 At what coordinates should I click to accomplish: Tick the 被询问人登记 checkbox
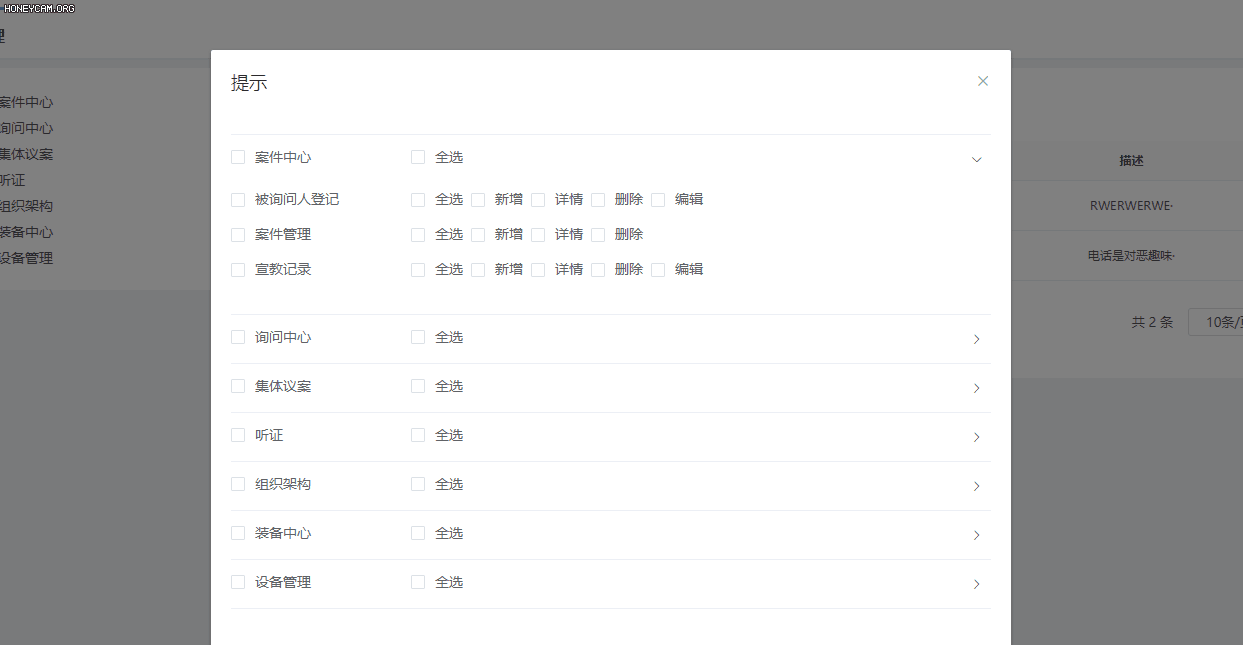238,199
